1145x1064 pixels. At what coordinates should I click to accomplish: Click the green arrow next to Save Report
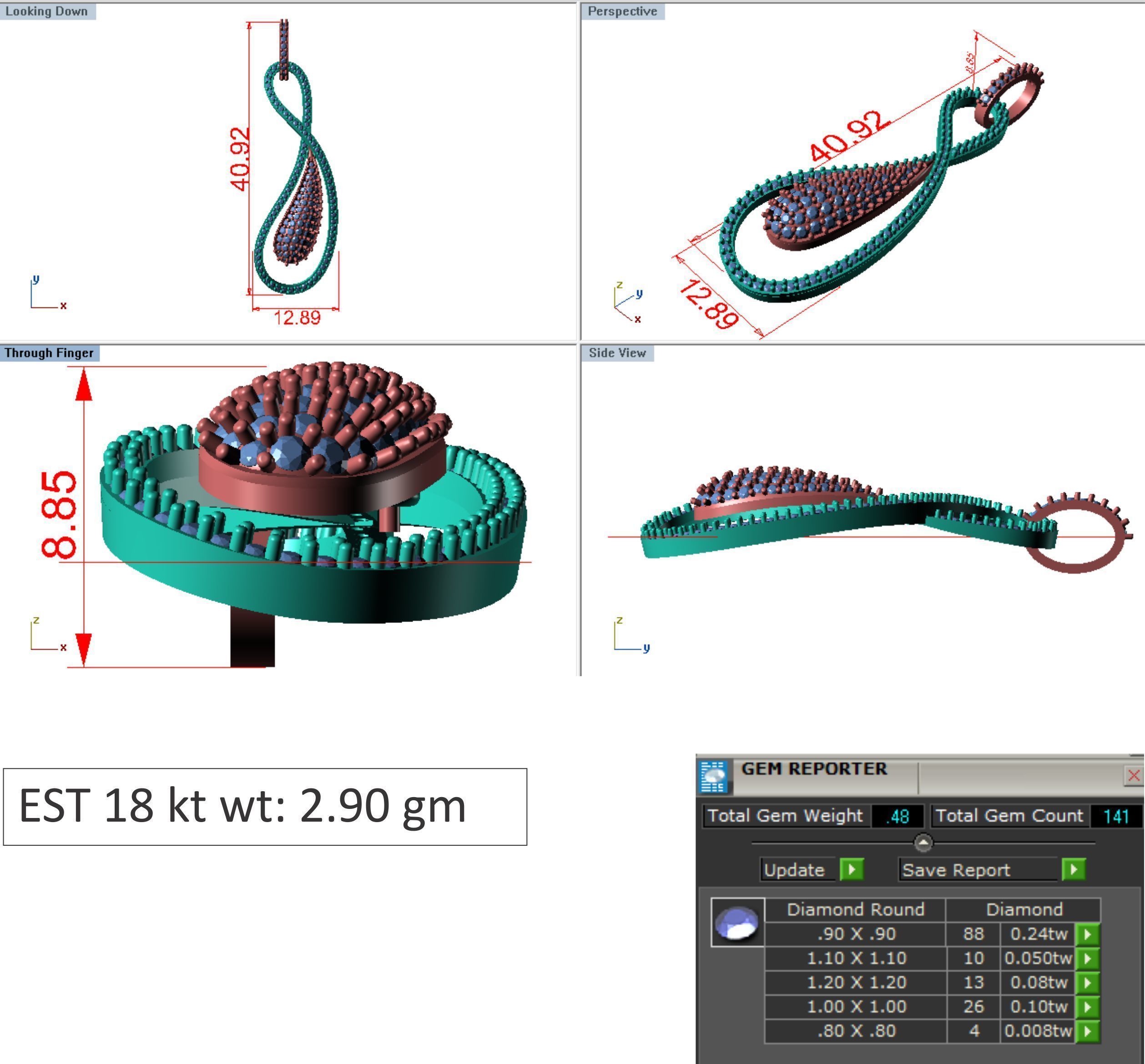tap(1074, 869)
